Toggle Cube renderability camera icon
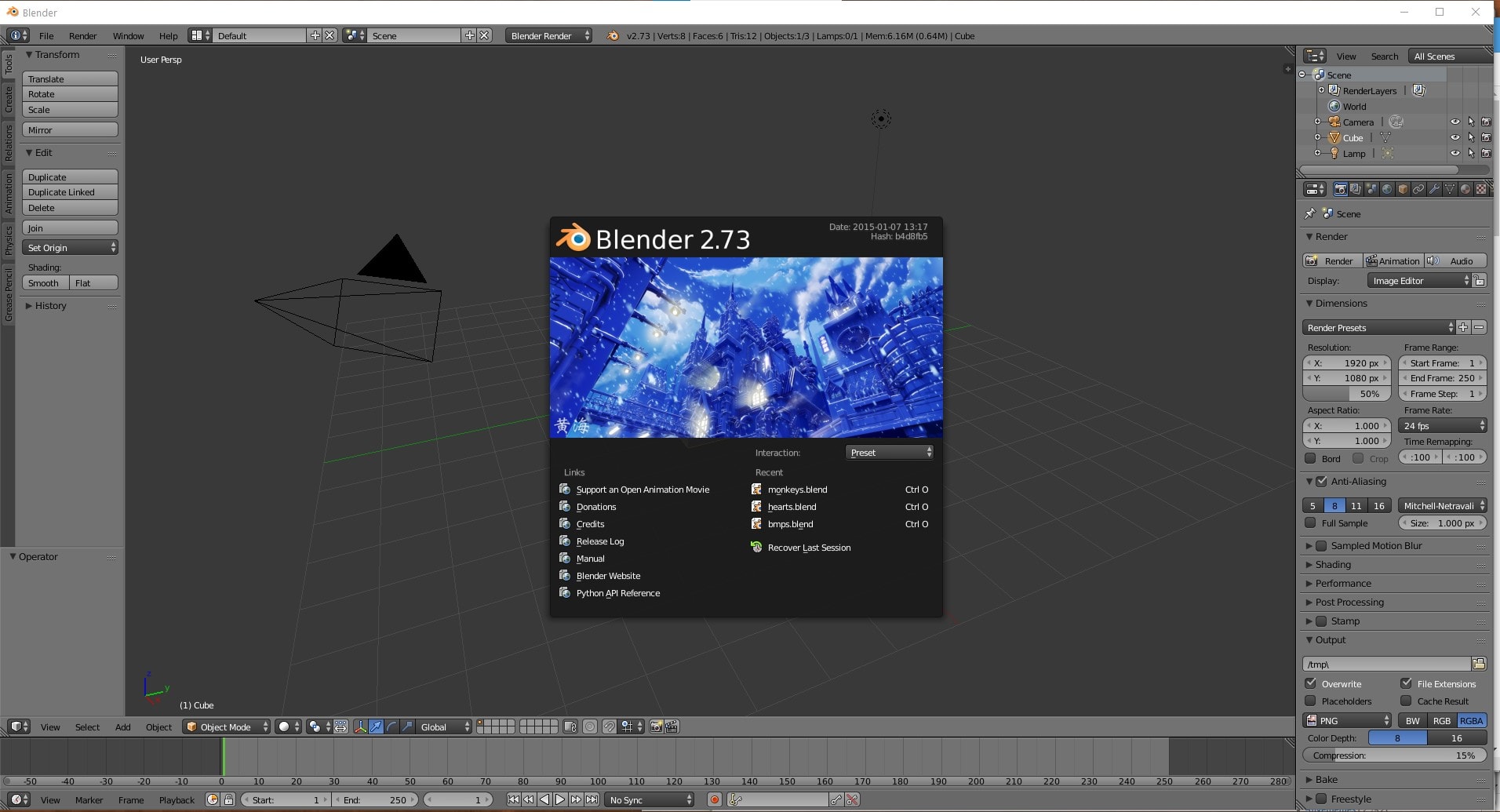The width and height of the screenshot is (1500, 812). 1486,137
